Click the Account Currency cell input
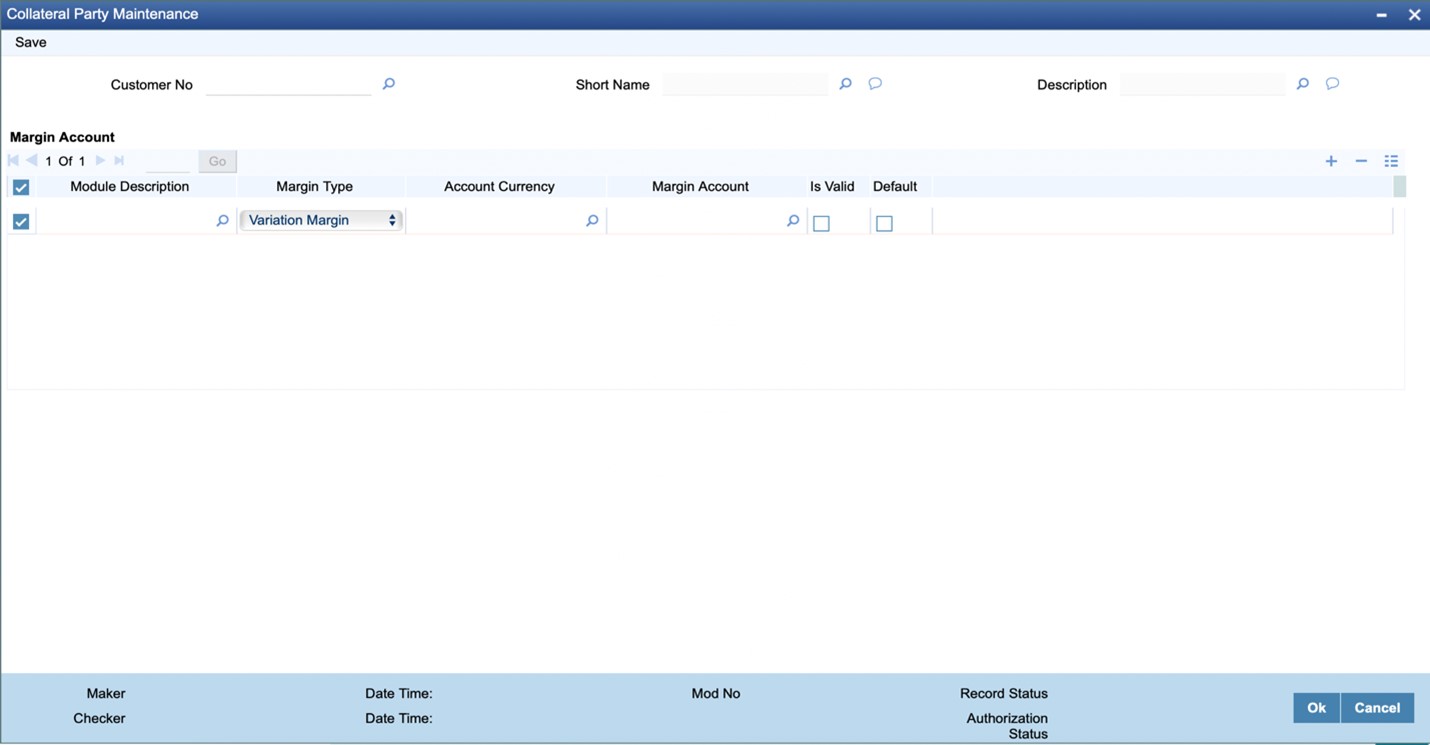 [x=495, y=221]
